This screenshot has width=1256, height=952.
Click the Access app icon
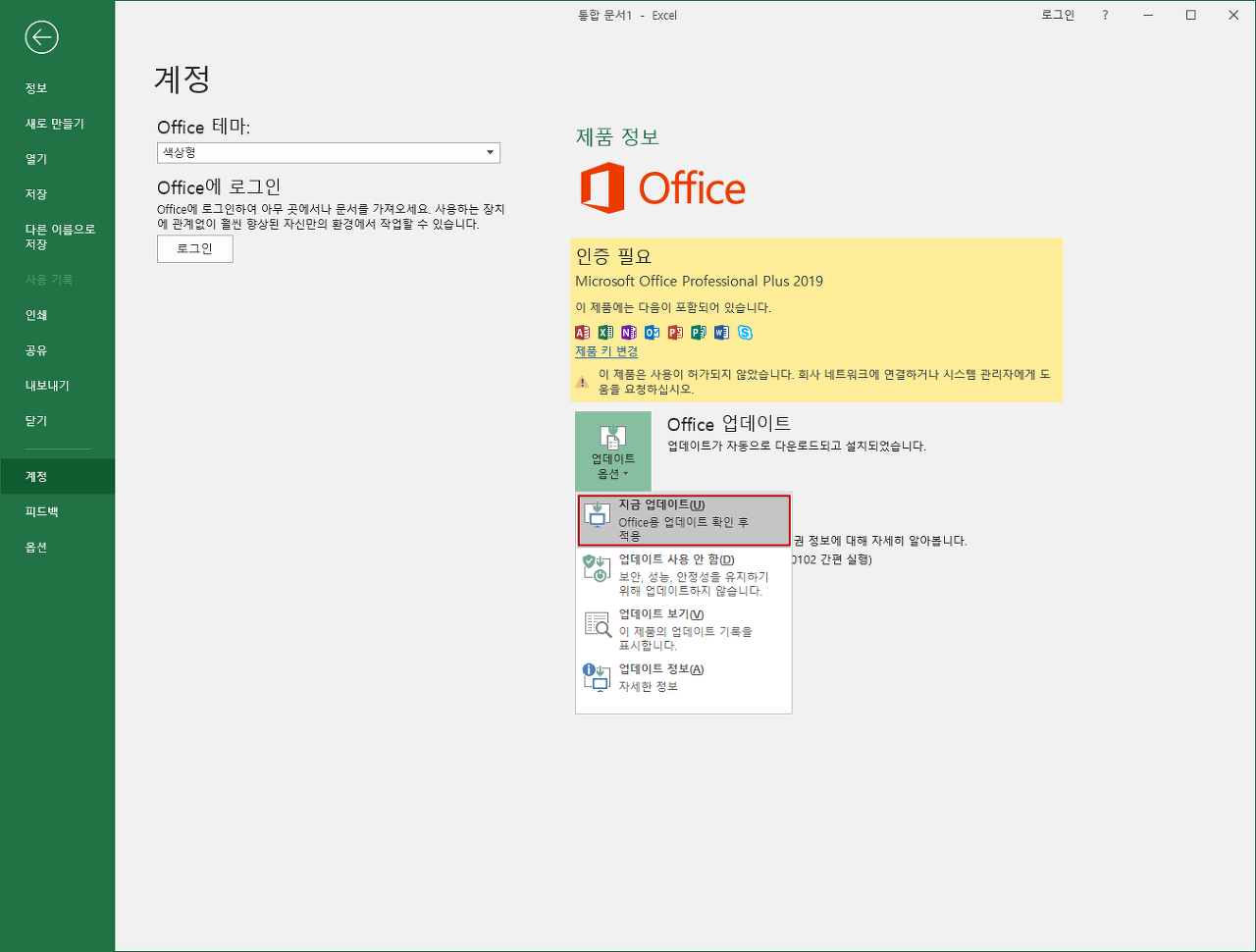583,333
